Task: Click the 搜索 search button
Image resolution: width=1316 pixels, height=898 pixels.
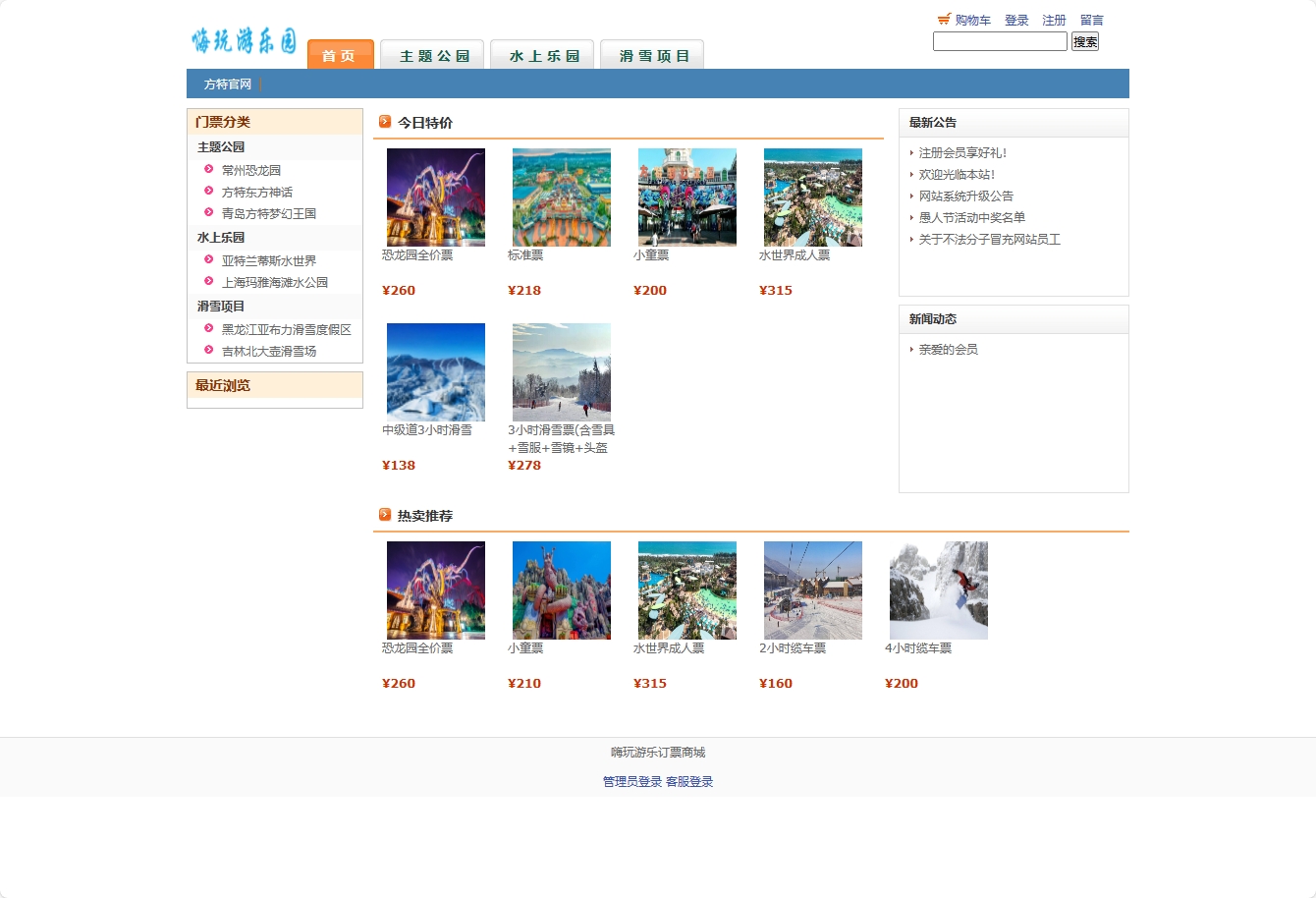Action: click(1084, 41)
